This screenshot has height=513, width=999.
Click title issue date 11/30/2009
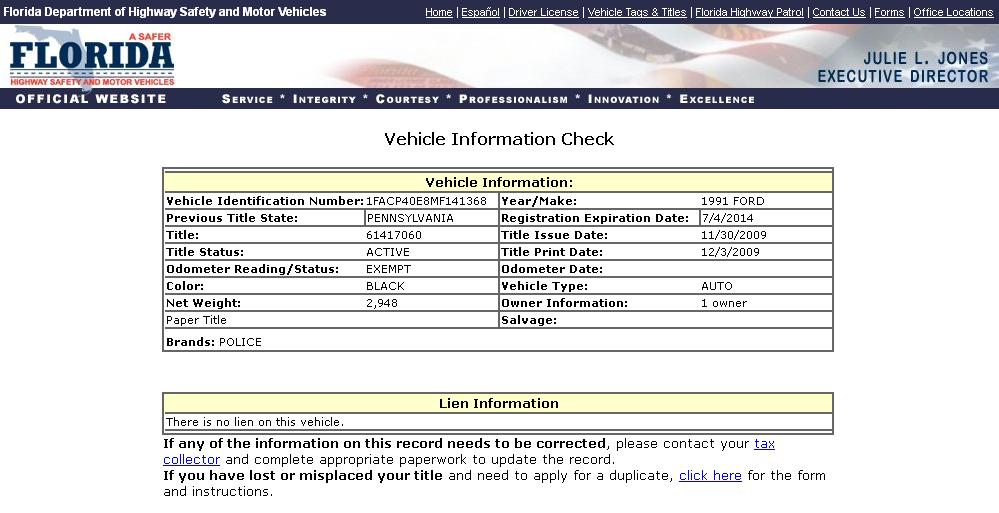(734, 235)
